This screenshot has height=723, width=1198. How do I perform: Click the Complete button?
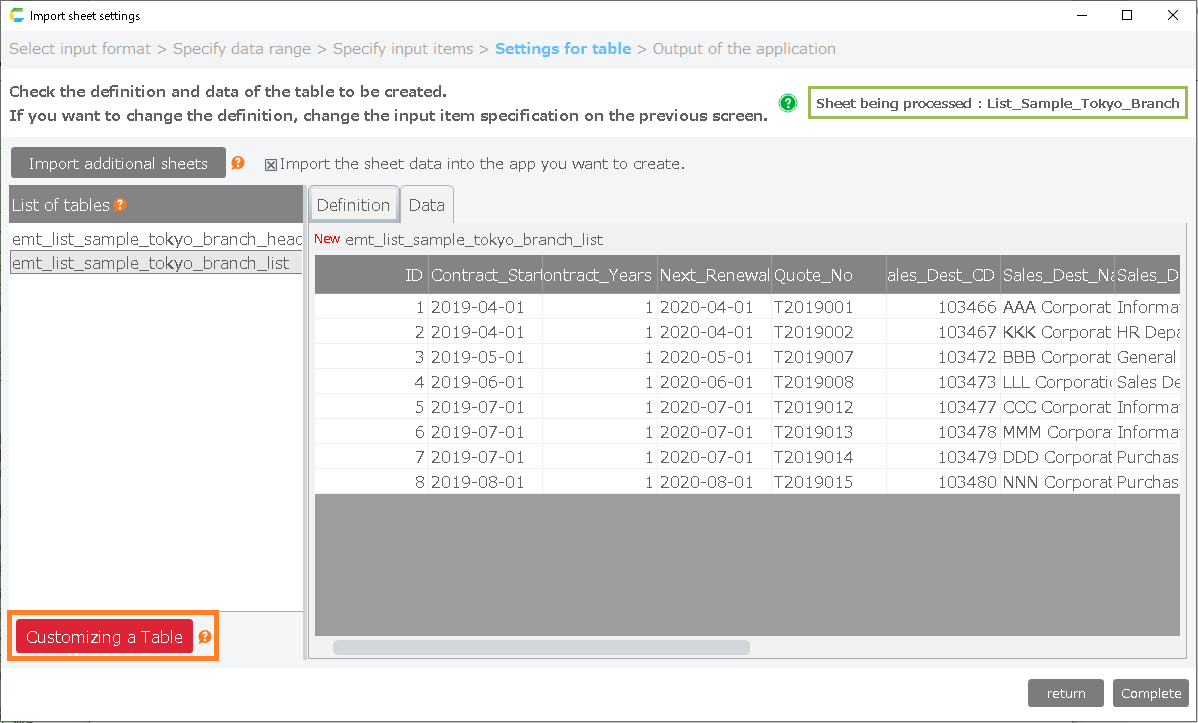click(1151, 693)
